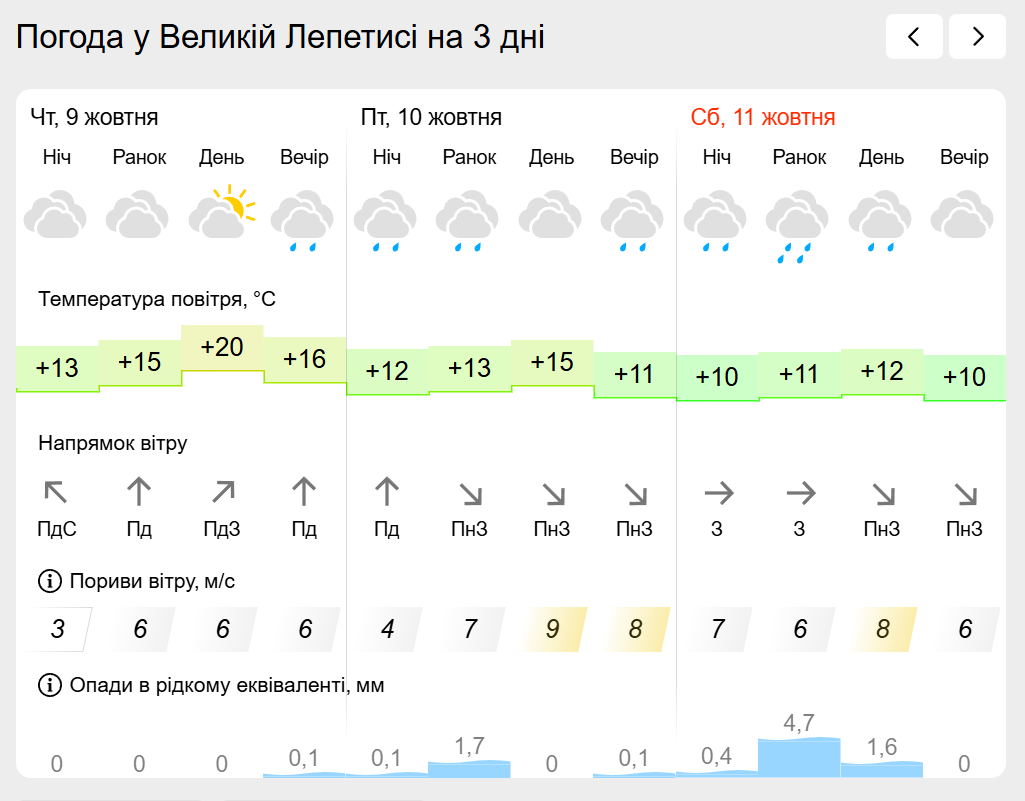The height and width of the screenshot is (801, 1025).
Task: Select the Thursday 9 October heading
Action: coord(94,118)
